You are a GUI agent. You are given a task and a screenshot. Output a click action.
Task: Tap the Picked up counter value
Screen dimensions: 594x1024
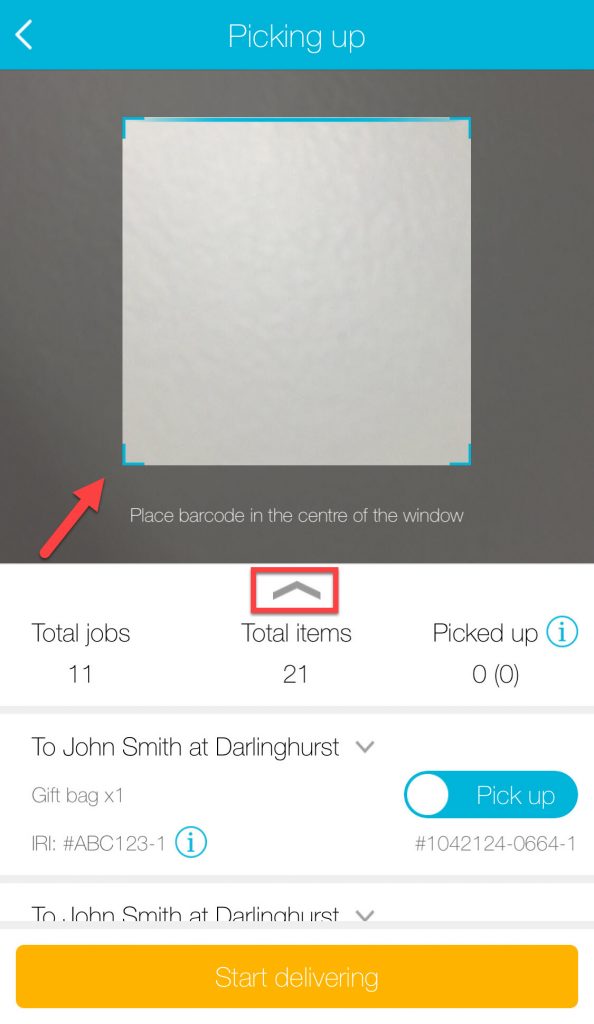point(495,675)
